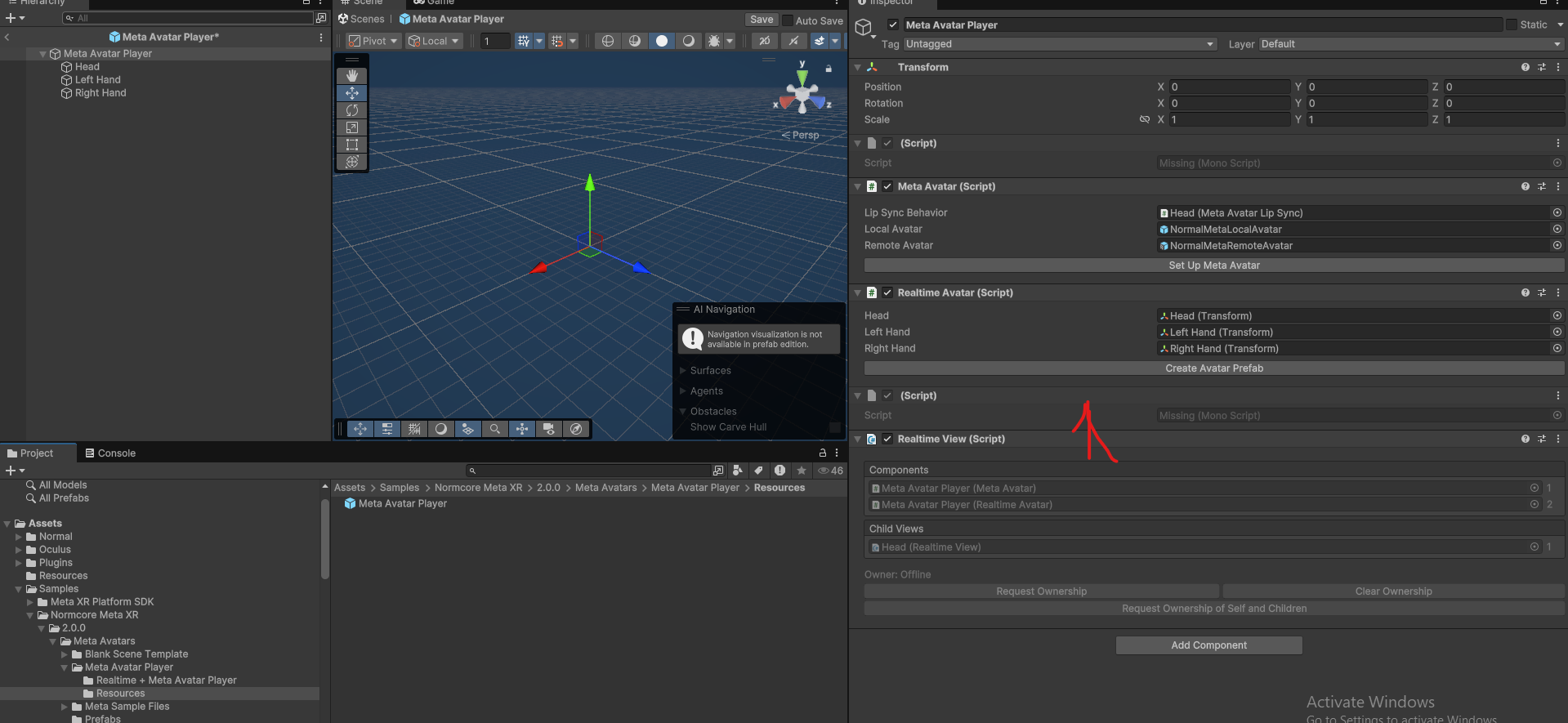1568x723 pixels.
Task: Select the Hand view tool
Action: 352,75
